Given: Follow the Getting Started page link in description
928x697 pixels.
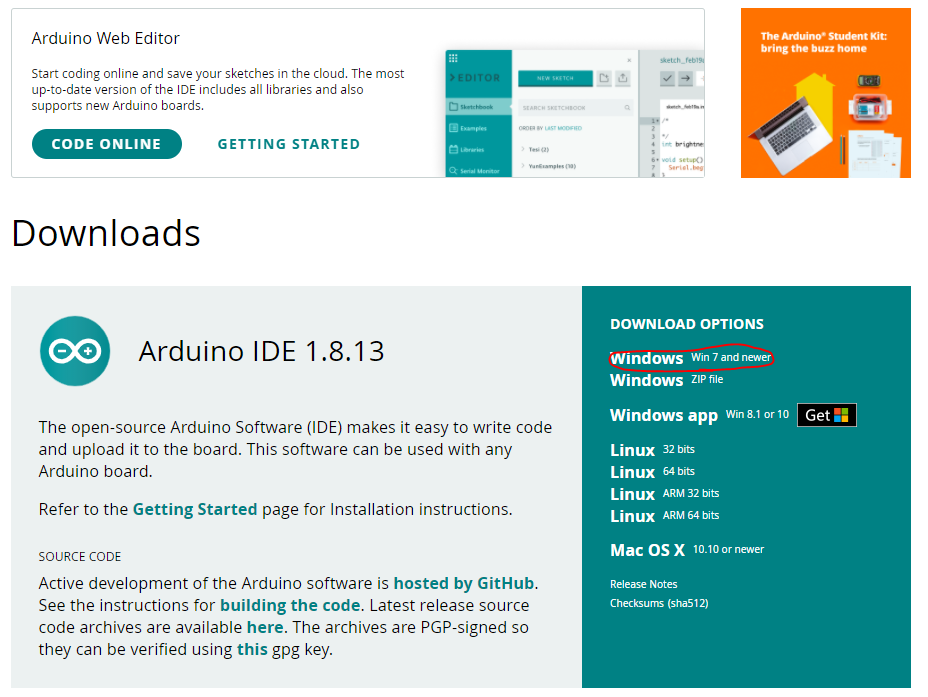Looking at the screenshot, I should [x=195, y=509].
